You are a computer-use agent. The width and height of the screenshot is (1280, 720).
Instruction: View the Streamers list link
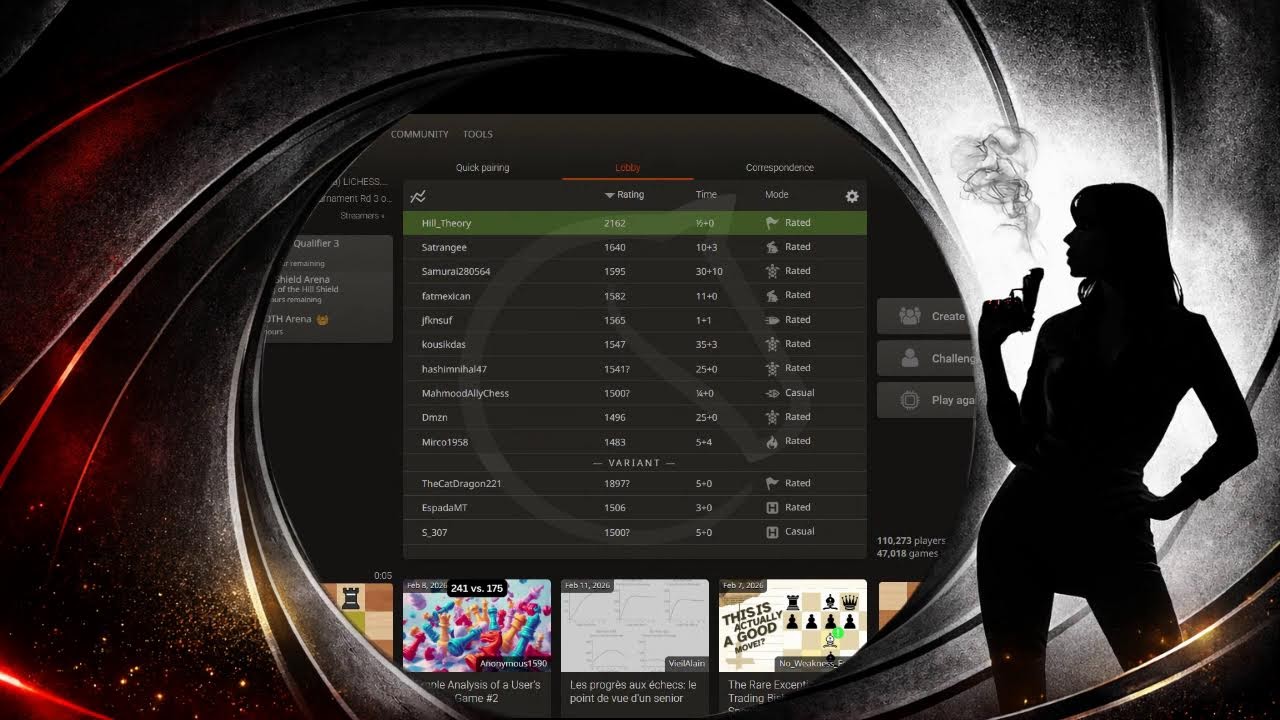(x=362, y=216)
